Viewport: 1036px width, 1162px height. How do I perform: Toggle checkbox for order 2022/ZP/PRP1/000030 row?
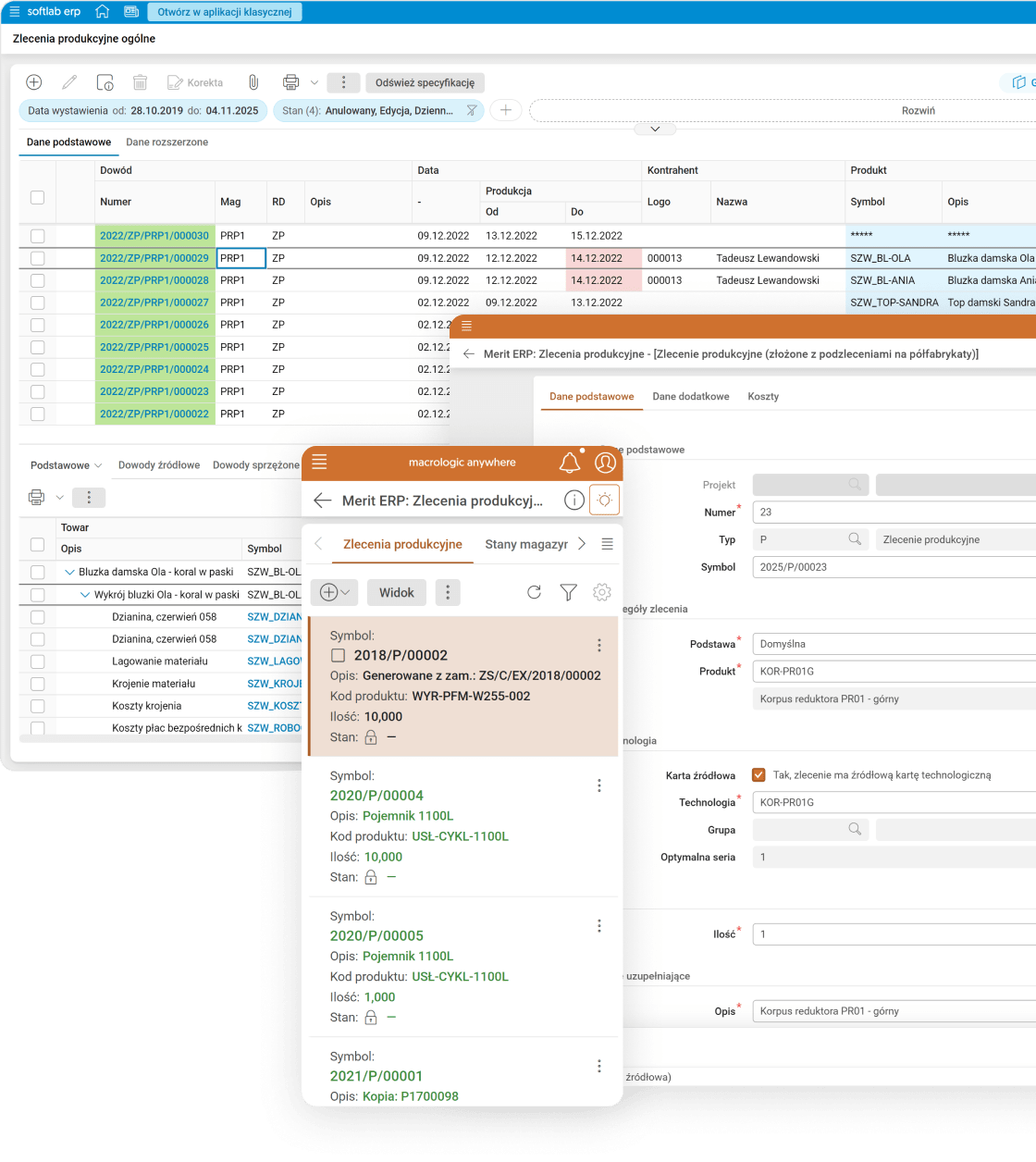(37, 236)
